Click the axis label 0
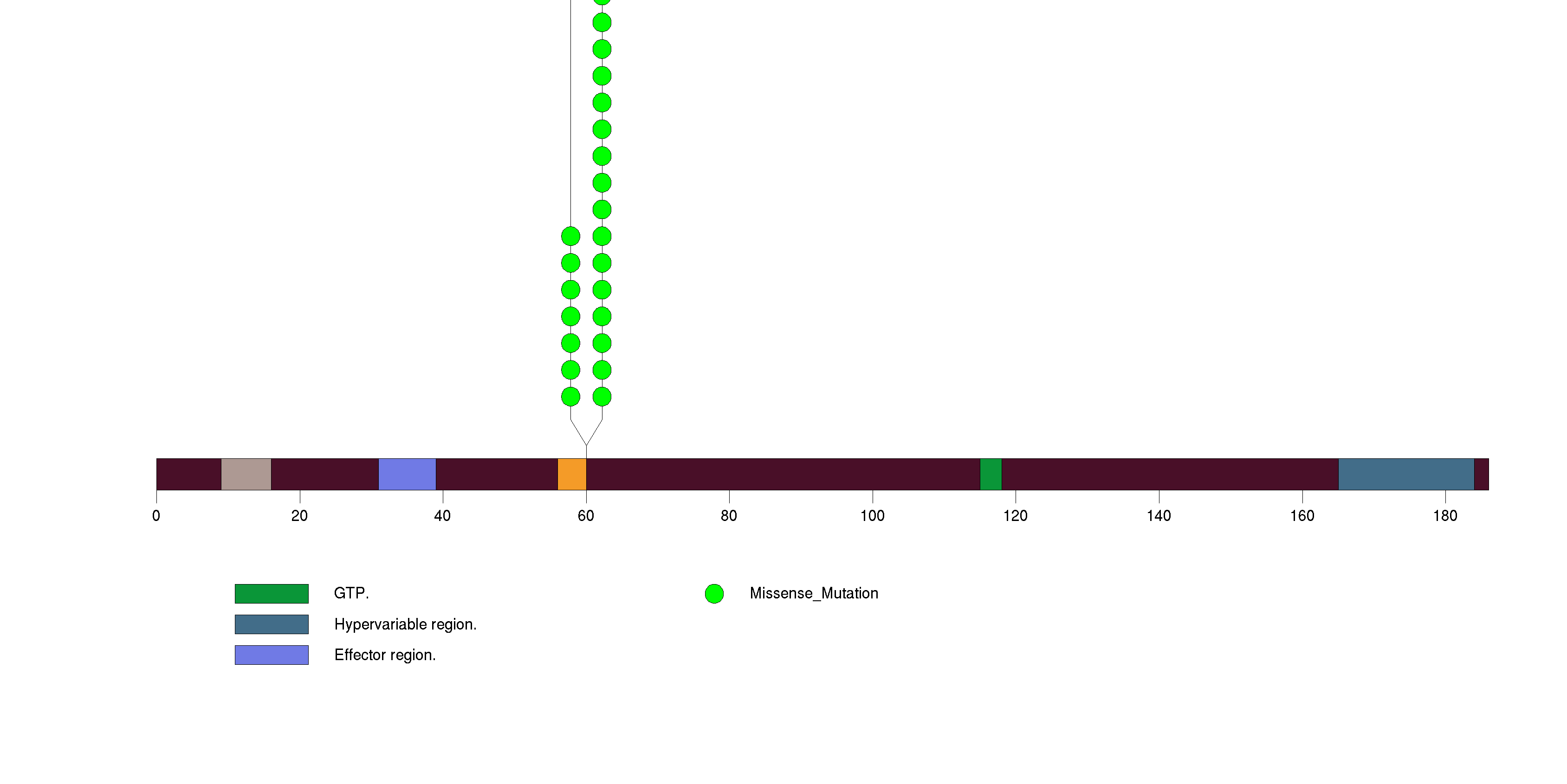The width and height of the screenshot is (1567, 784). click(x=156, y=516)
